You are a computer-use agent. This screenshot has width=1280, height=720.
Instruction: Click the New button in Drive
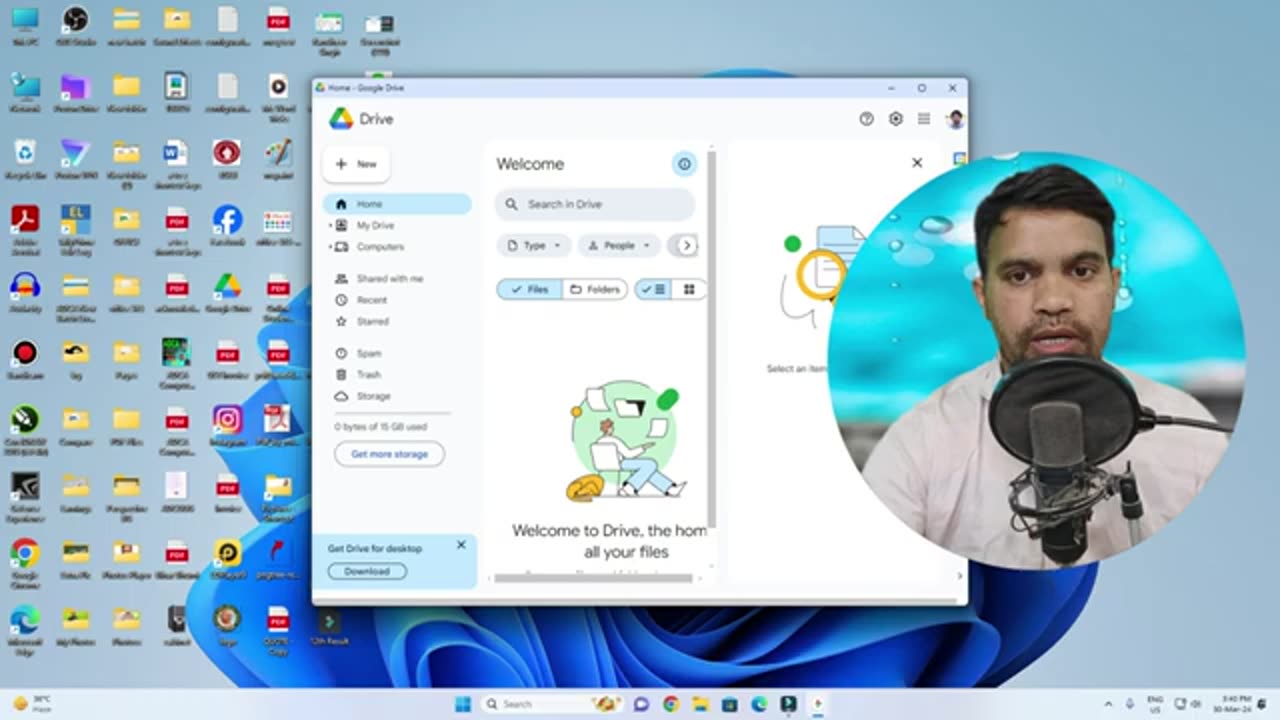click(x=357, y=164)
